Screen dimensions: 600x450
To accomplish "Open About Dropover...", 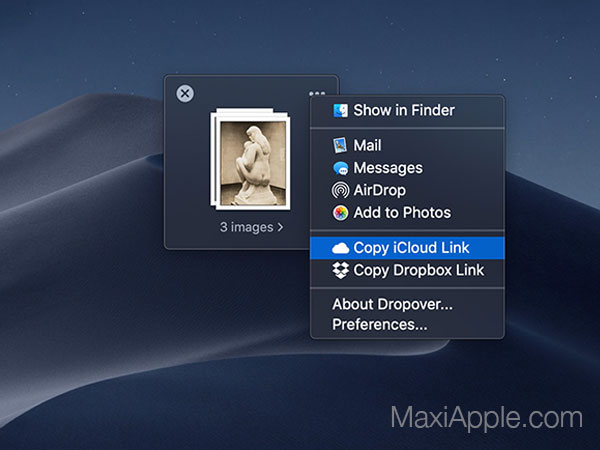I will (x=407, y=305).
